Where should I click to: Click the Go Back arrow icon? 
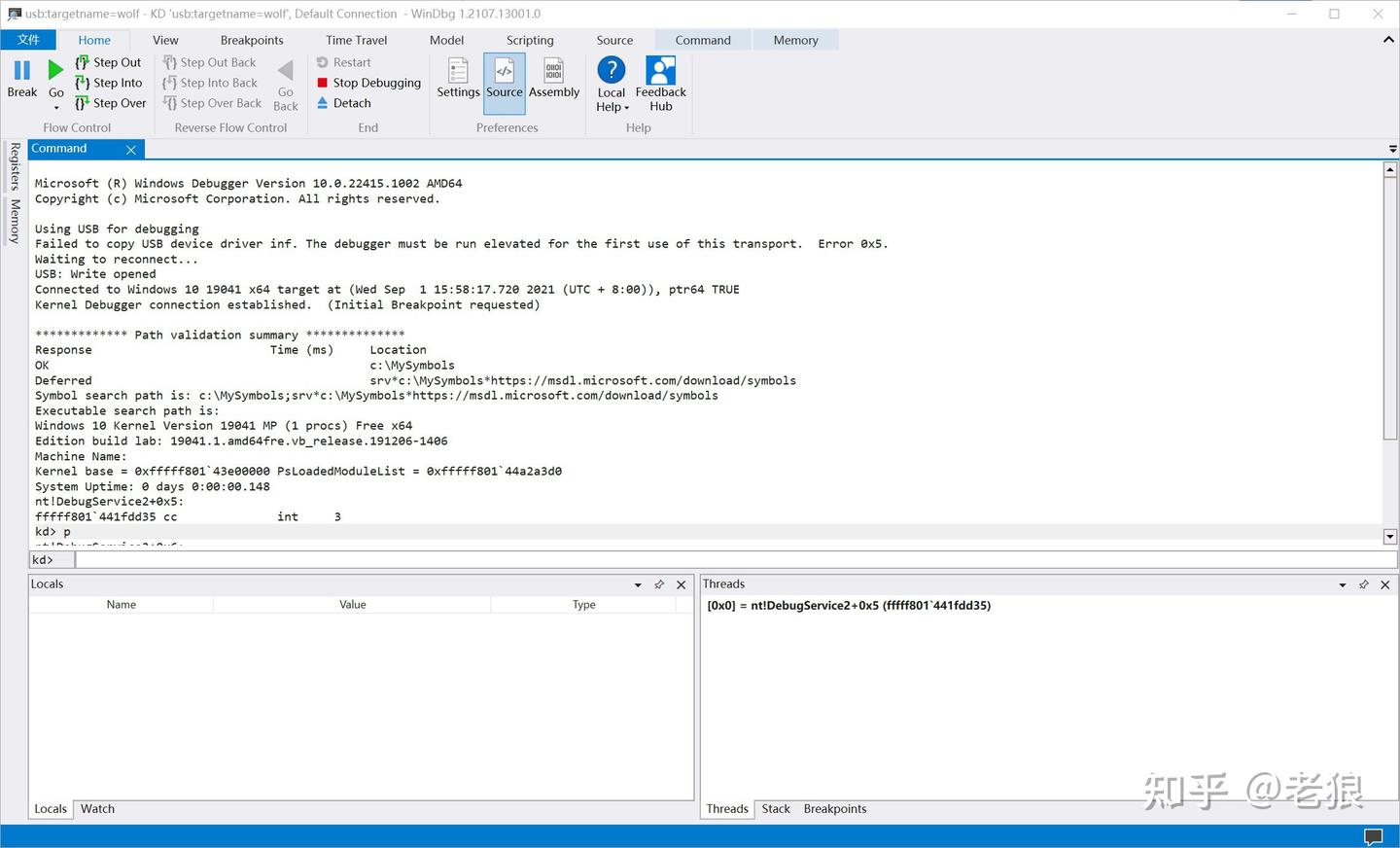pos(285,70)
